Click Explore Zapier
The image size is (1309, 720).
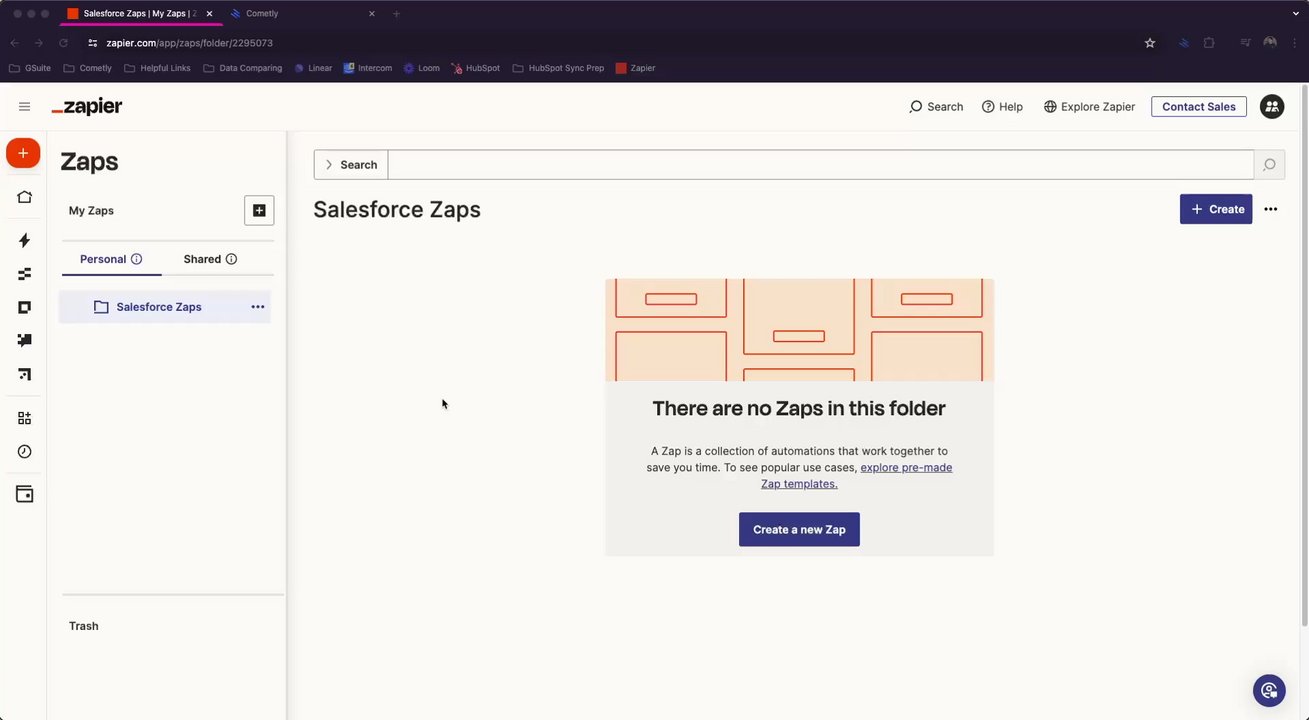[1089, 107]
